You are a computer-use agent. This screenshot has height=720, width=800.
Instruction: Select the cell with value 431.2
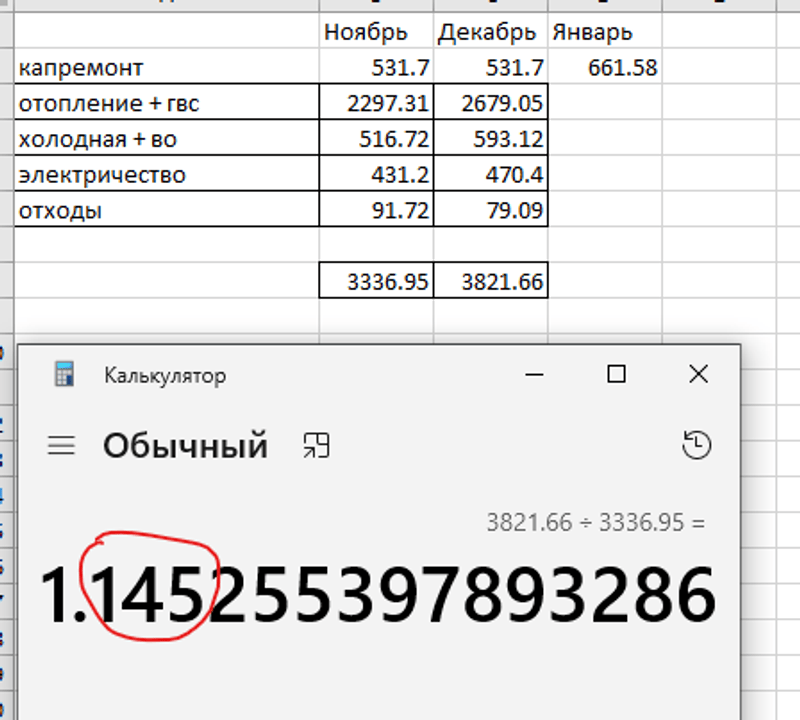tap(376, 173)
